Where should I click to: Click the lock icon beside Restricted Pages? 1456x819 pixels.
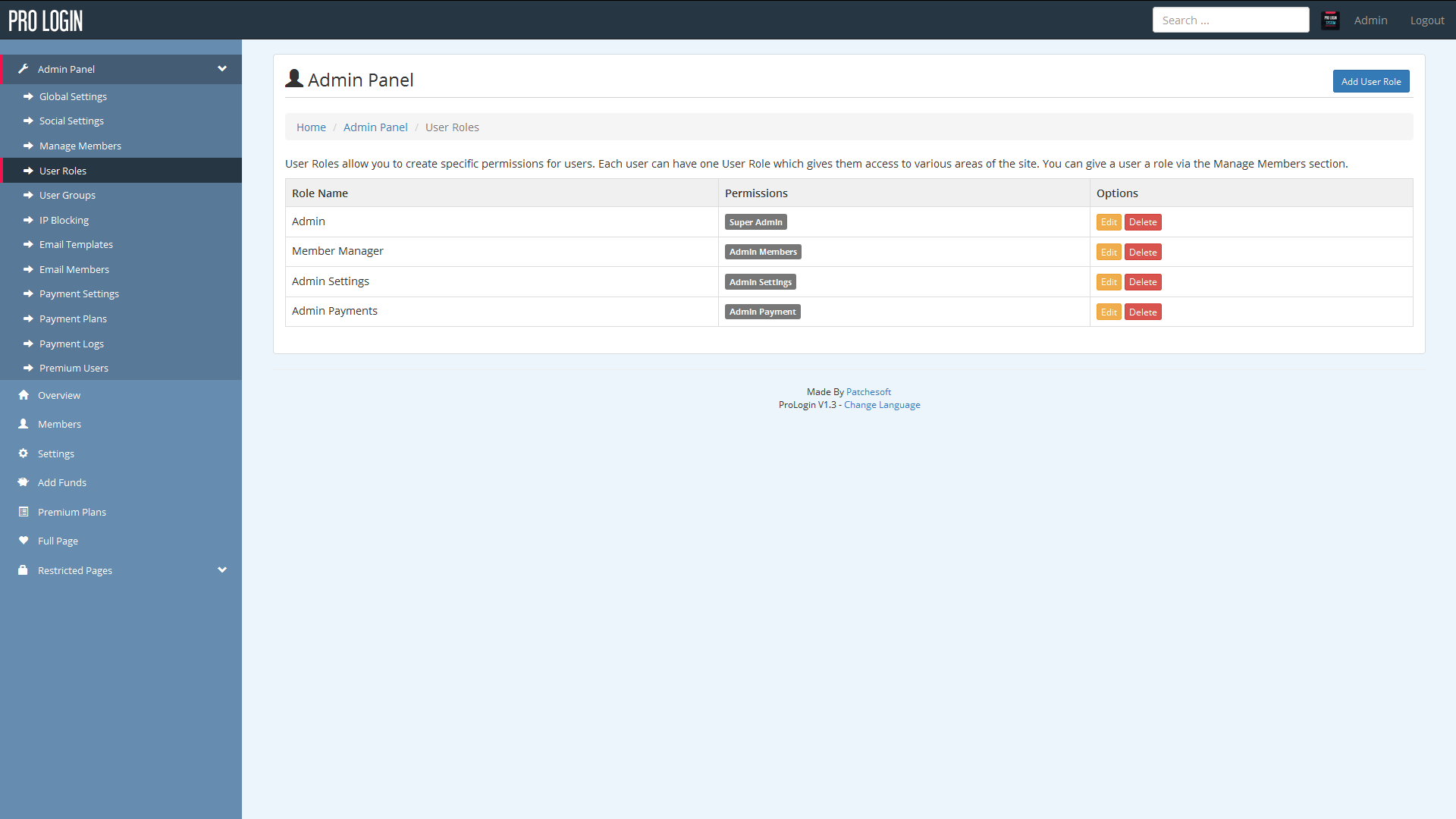pyautogui.click(x=24, y=570)
